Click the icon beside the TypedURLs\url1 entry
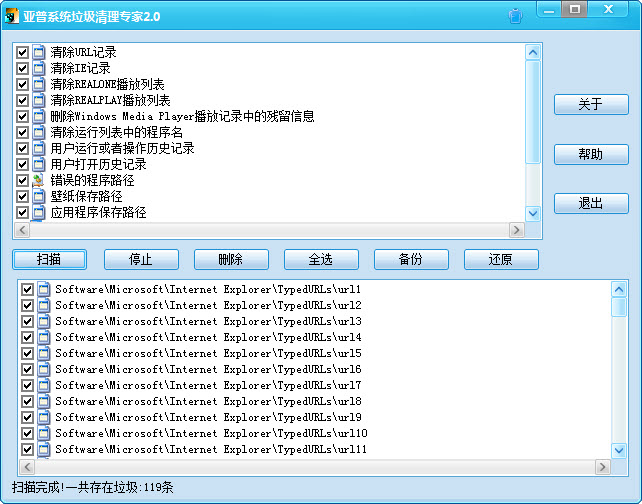The width and height of the screenshot is (642, 504). click(x=43, y=289)
